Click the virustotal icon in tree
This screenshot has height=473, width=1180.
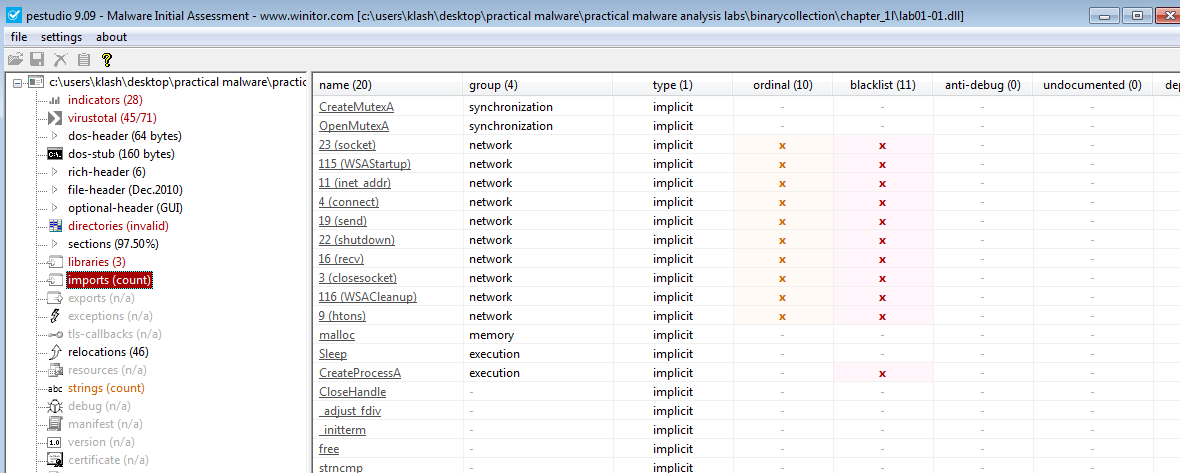pos(54,118)
